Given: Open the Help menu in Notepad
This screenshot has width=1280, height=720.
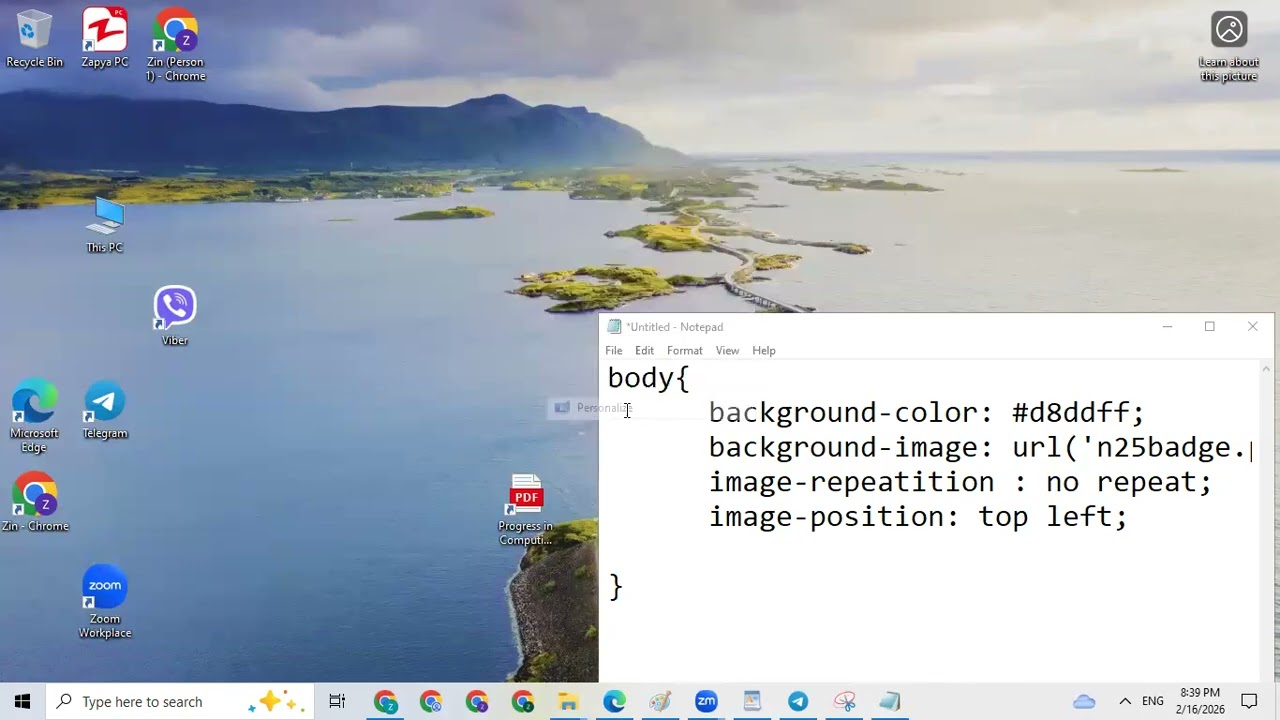Looking at the screenshot, I should (x=764, y=350).
